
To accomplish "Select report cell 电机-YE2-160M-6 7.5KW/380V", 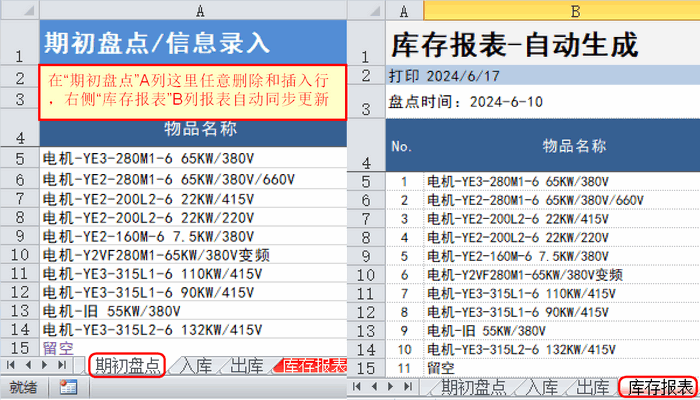I will coord(561,256).
